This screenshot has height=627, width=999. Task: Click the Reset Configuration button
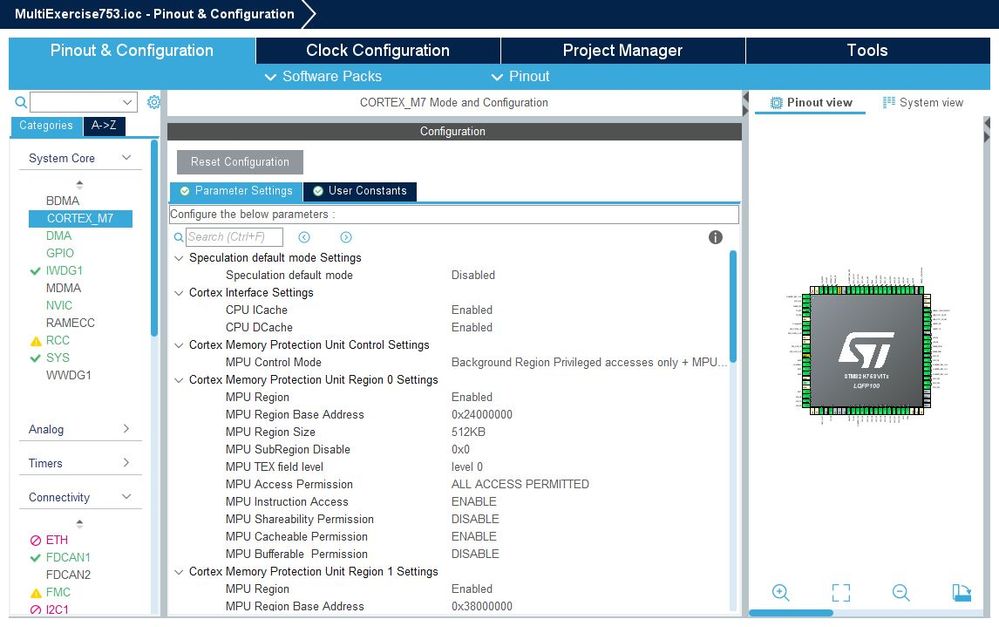[240, 162]
